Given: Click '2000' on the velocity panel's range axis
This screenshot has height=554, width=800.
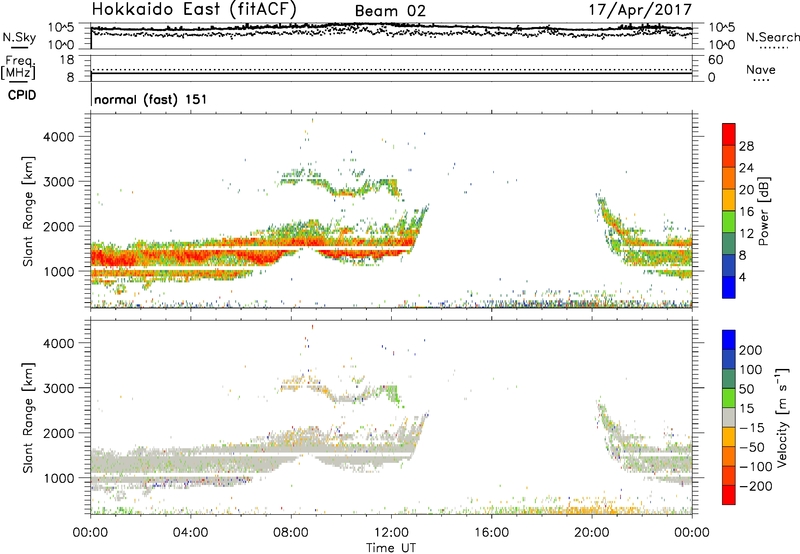Looking at the screenshot, I should [59, 433].
